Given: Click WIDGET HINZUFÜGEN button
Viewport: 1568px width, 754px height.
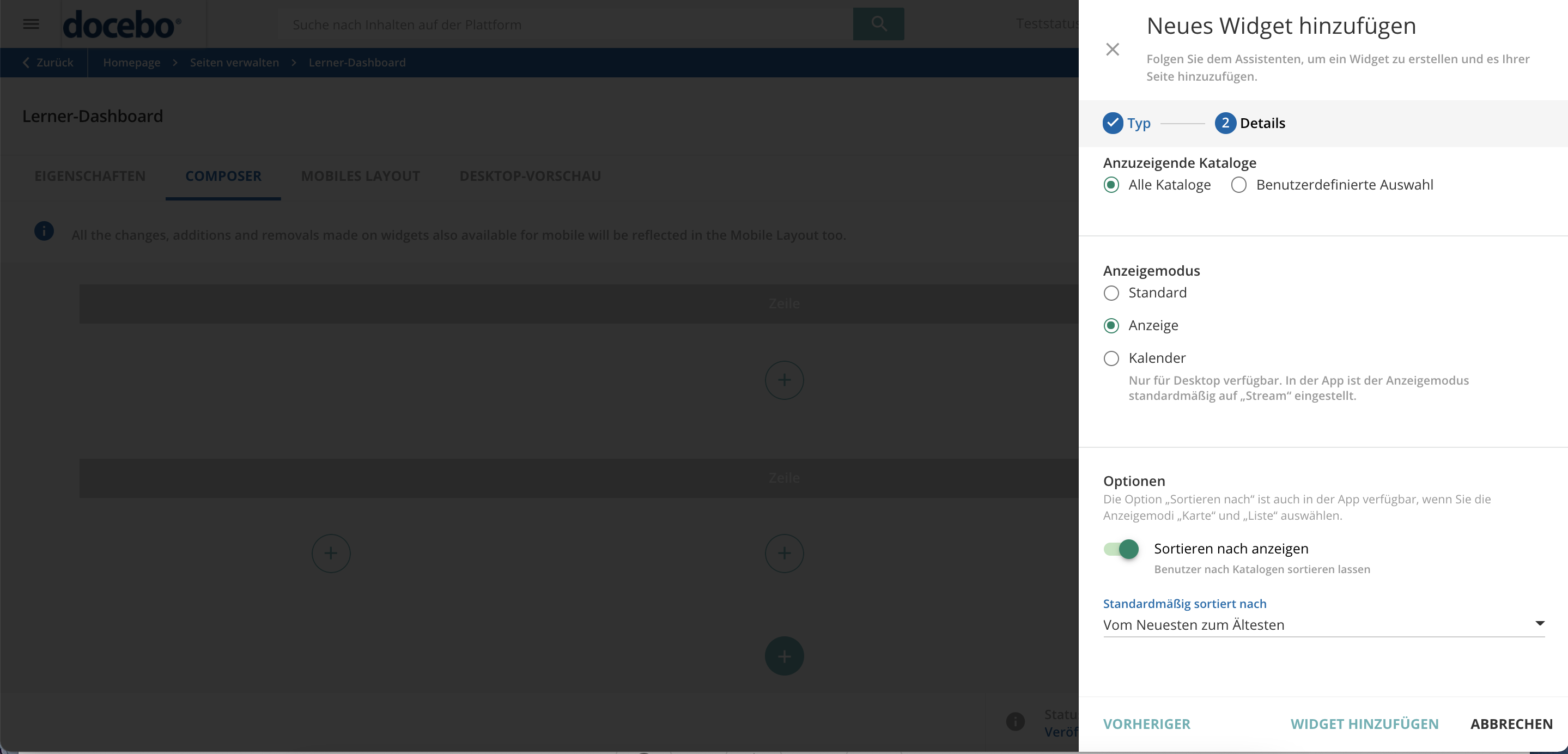Looking at the screenshot, I should click(x=1365, y=724).
